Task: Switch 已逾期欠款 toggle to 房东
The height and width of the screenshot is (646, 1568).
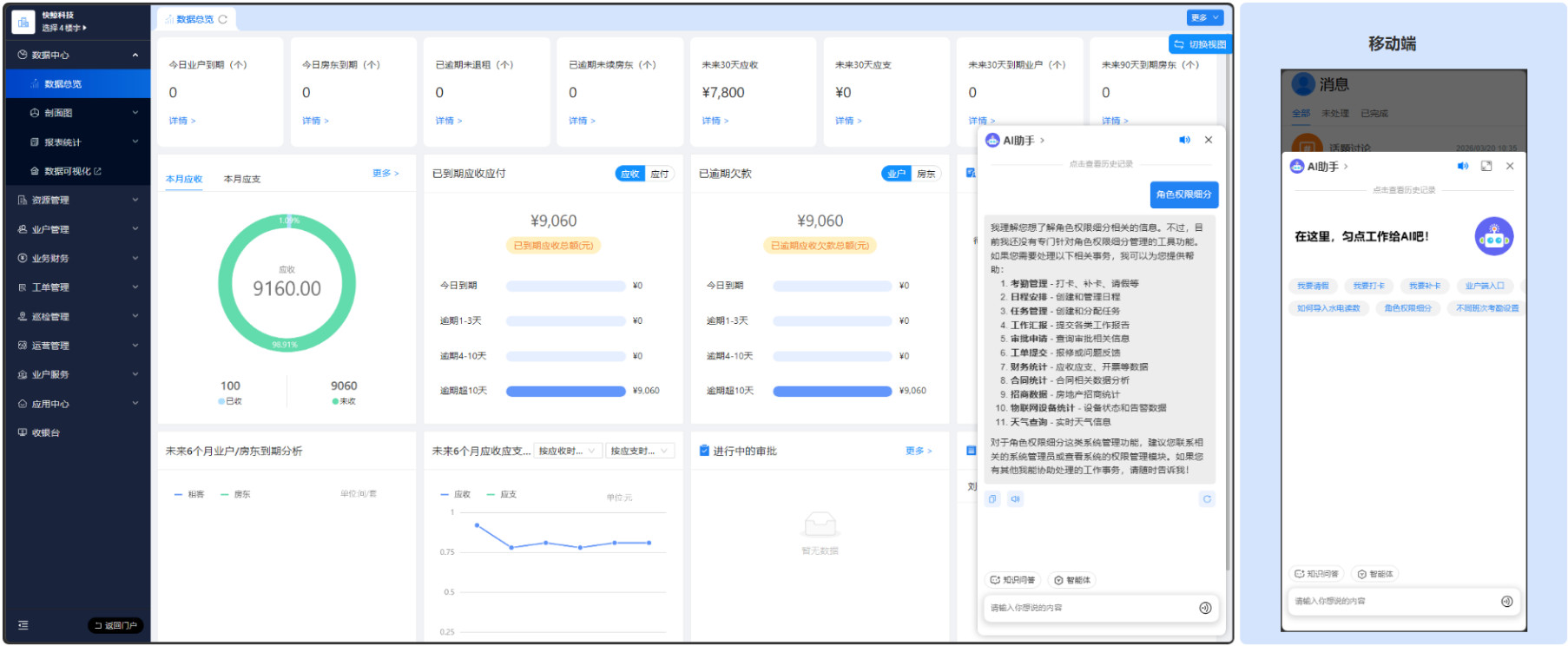Action: (x=926, y=174)
